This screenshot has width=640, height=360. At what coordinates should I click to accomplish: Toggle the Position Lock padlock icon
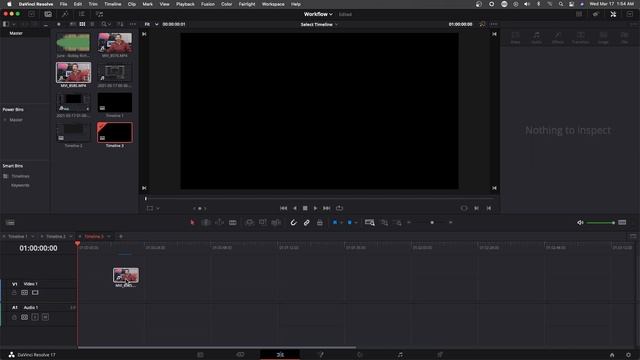click(320, 222)
